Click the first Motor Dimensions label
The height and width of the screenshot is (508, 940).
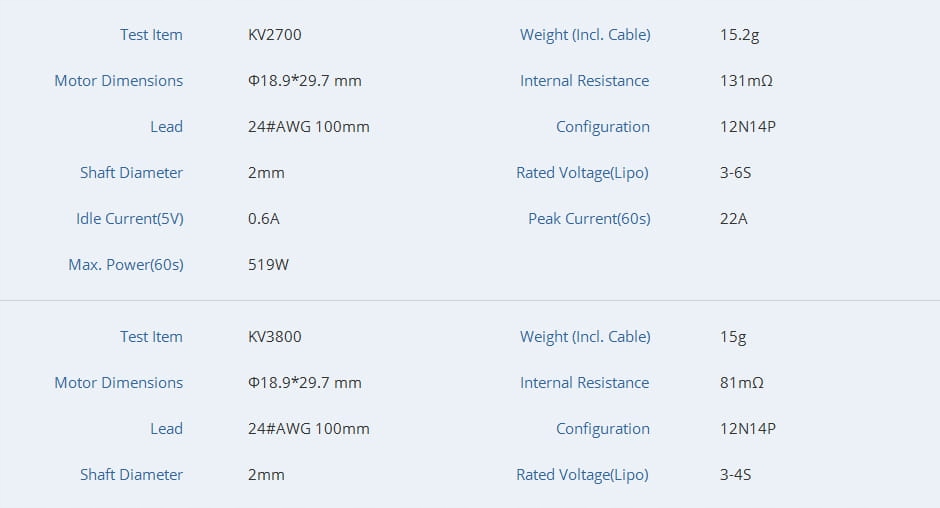click(x=119, y=81)
